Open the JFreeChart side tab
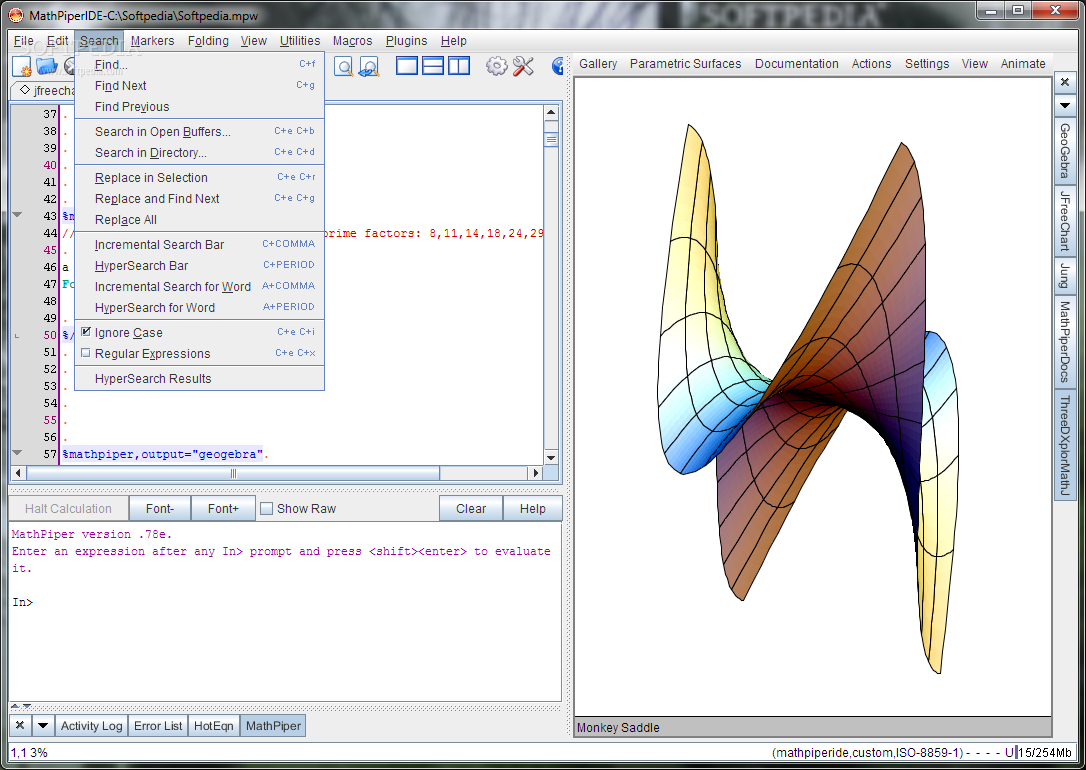Viewport: 1086px width, 770px height. coord(1065,222)
